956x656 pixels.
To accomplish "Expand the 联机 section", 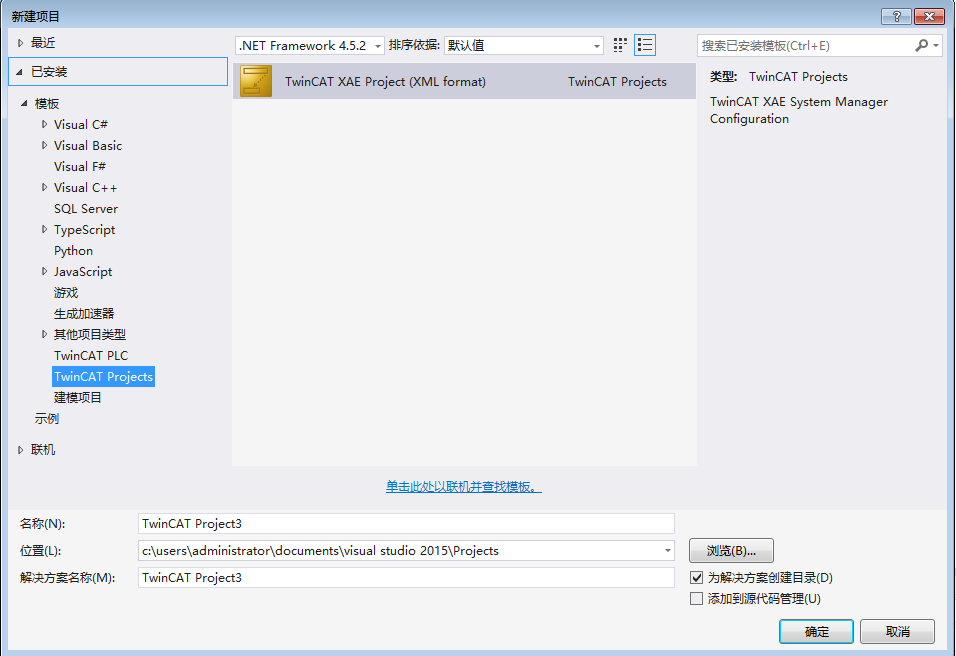I will (x=20, y=450).
